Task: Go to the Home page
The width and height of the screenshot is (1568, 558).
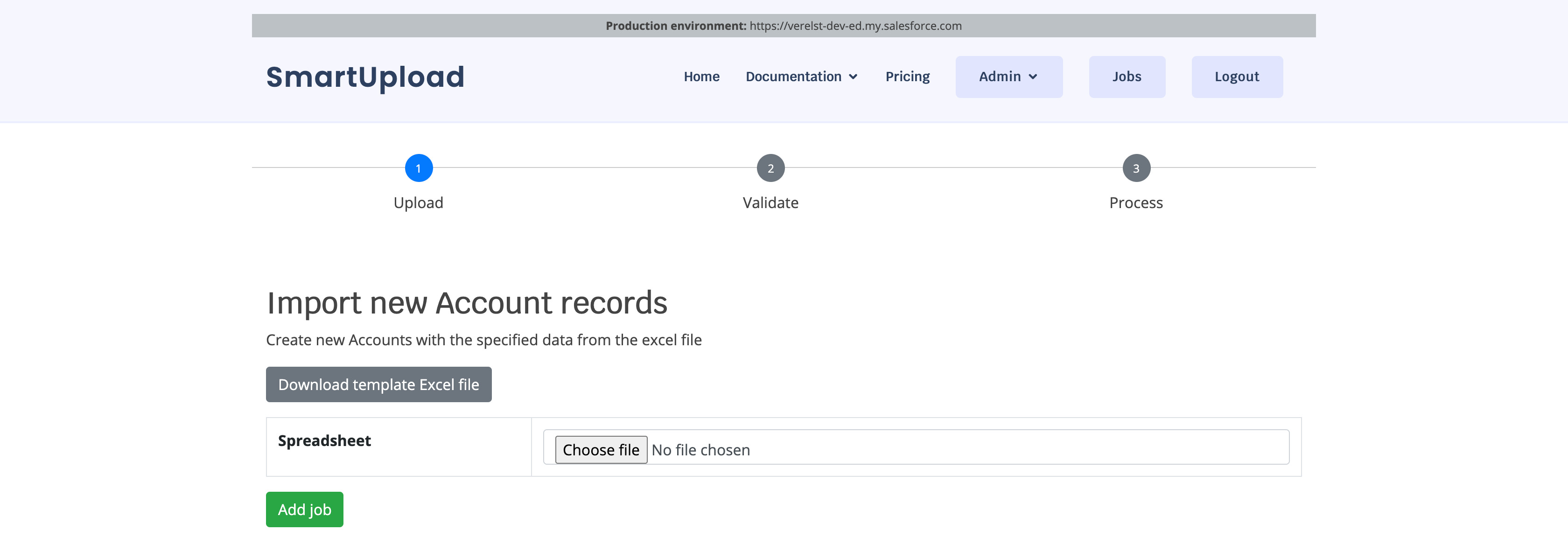Action: pyautogui.click(x=701, y=77)
